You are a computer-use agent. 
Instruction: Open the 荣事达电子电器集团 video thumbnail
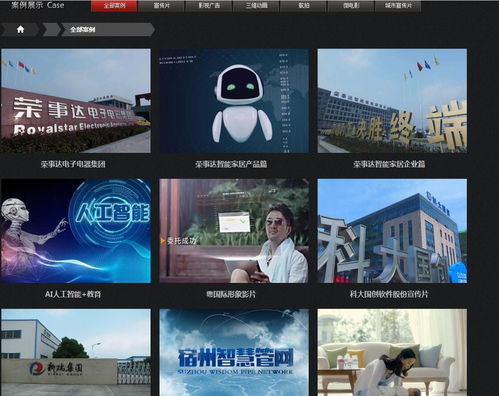point(76,101)
